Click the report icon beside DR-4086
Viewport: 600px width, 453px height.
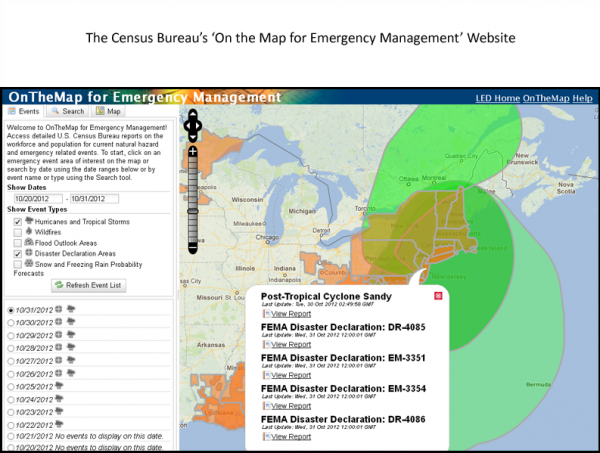point(267,436)
